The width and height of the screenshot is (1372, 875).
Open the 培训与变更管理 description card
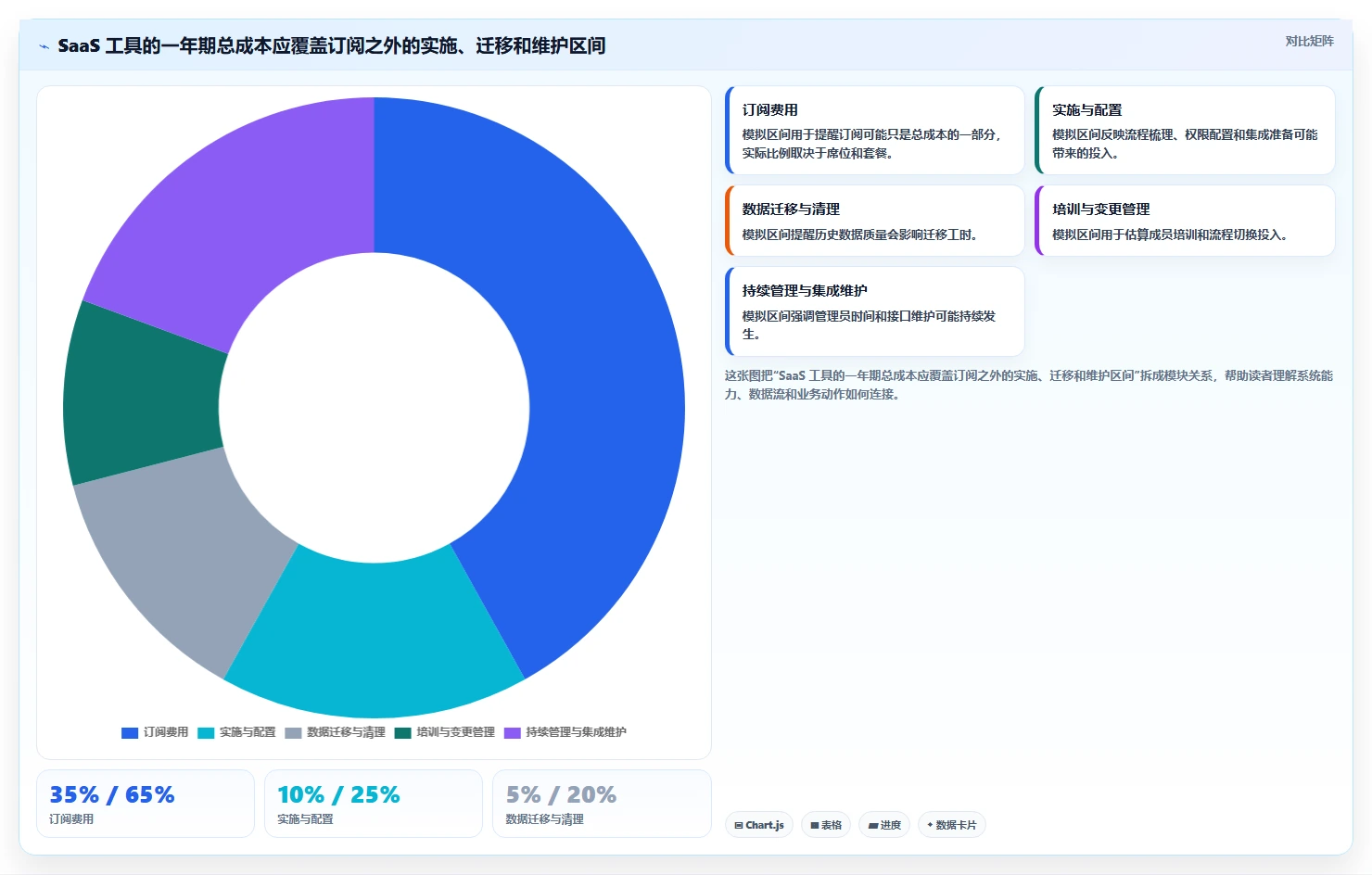pyautogui.click(x=1185, y=221)
